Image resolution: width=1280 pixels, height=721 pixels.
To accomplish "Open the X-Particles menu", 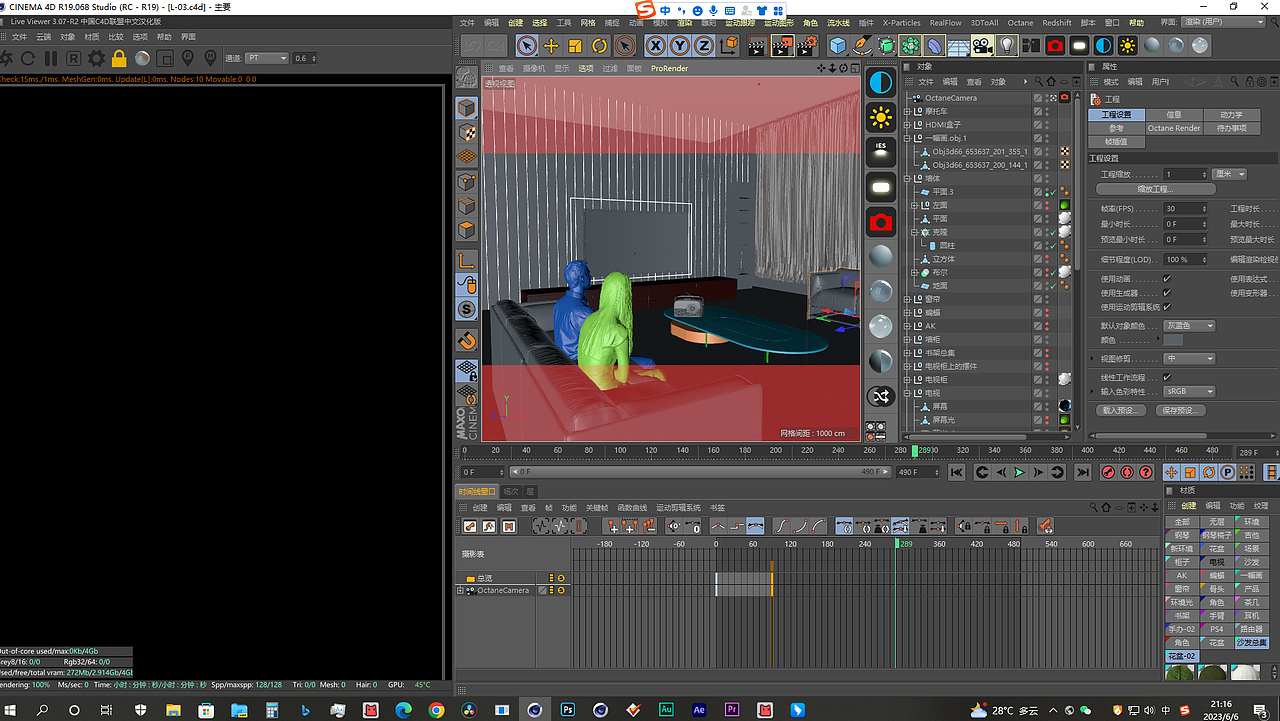I will pyautogui.click(x=901, y=22).
